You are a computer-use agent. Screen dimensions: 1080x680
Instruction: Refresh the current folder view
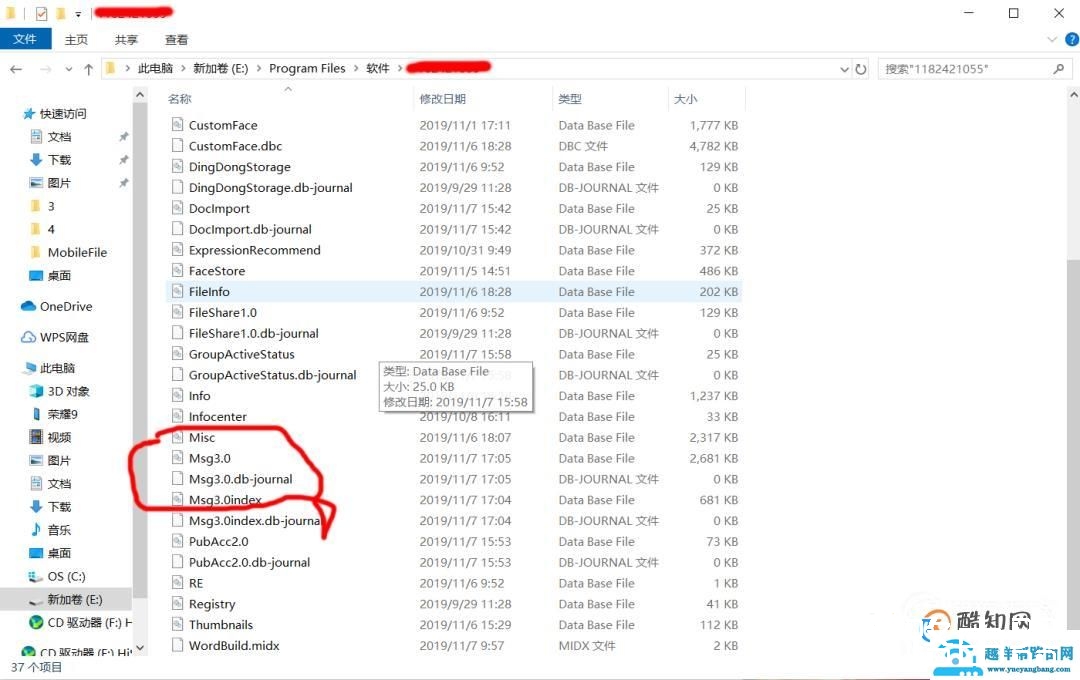click(861, 69)
